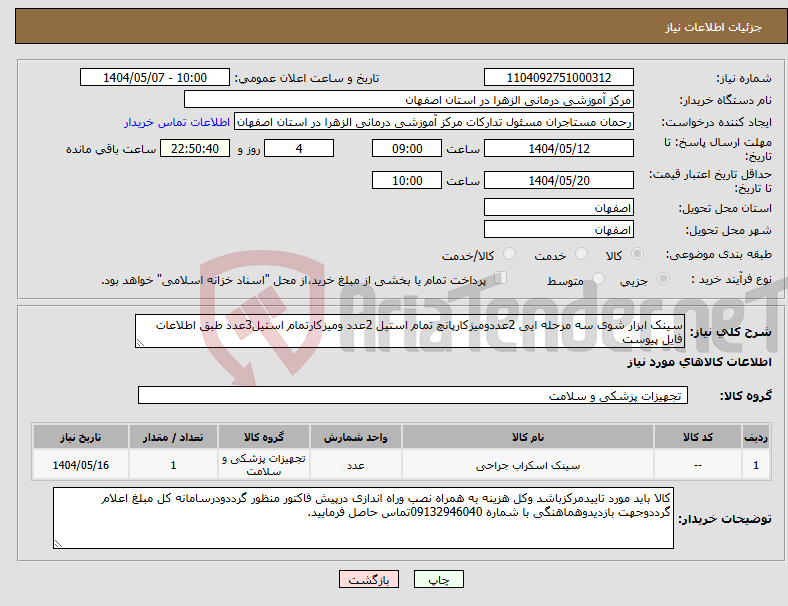Click the remaining days field showing 4
This screenshot has height=606, width=788.
[299, 149]
